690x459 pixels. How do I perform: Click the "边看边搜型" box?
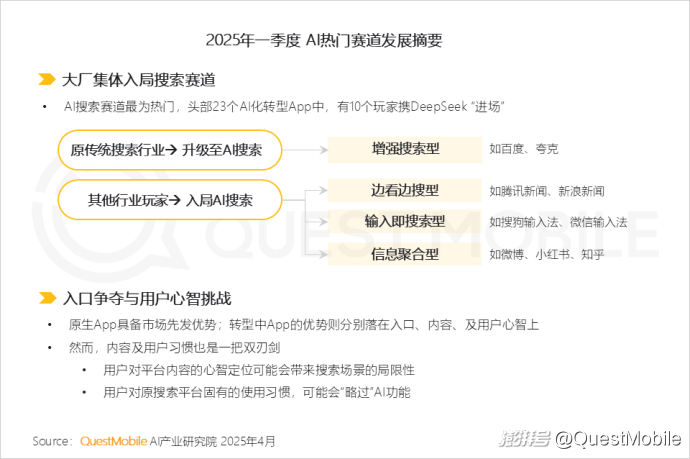405,190
